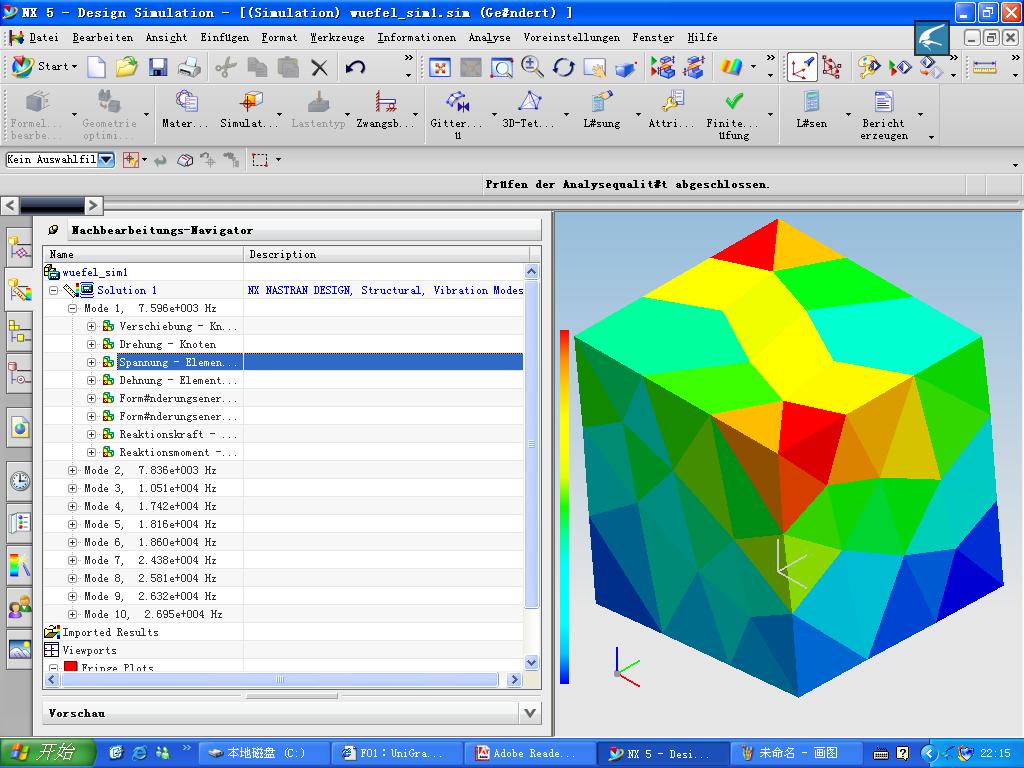Select the Viewports row

click(x=283, y=650)
